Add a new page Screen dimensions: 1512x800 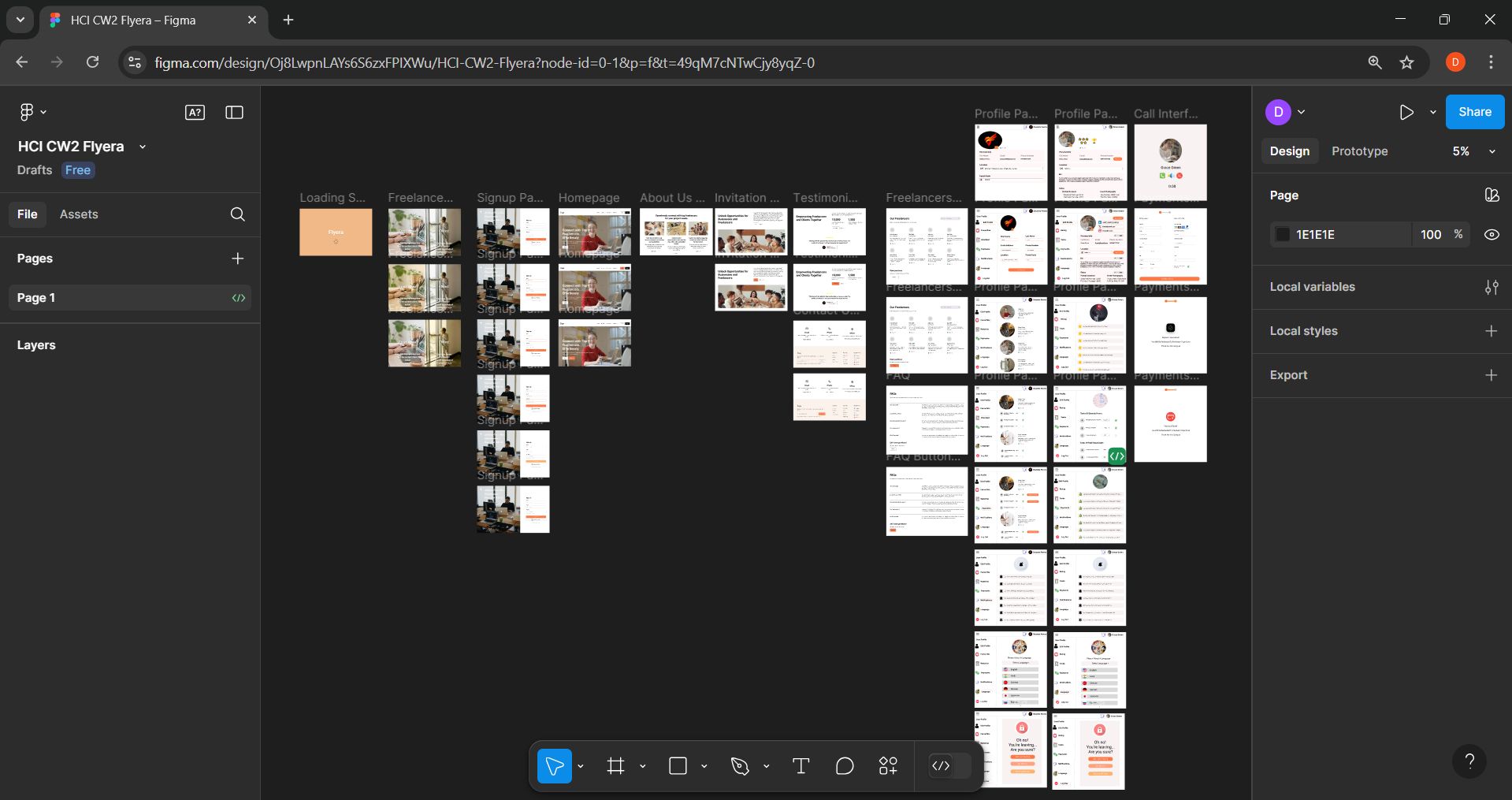pos(237,259)
